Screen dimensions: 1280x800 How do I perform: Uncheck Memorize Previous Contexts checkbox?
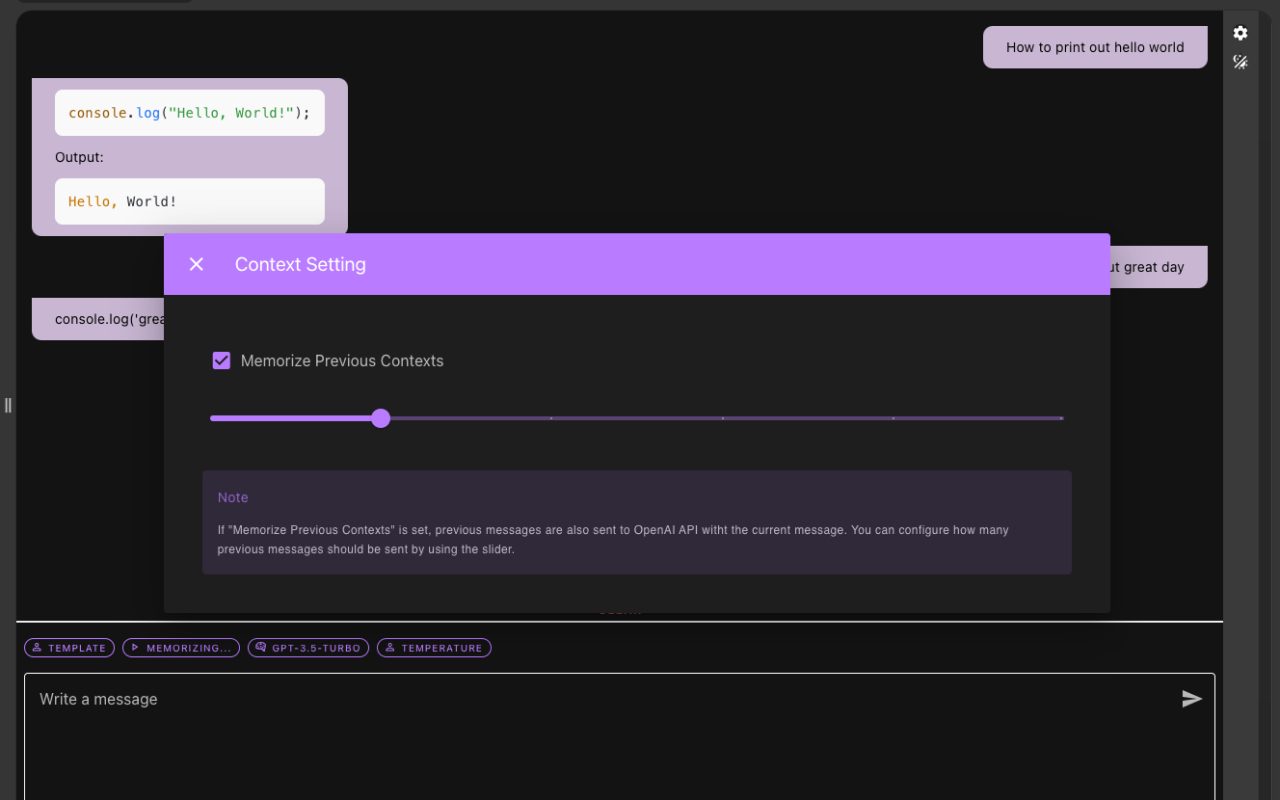tap(222, 361)
